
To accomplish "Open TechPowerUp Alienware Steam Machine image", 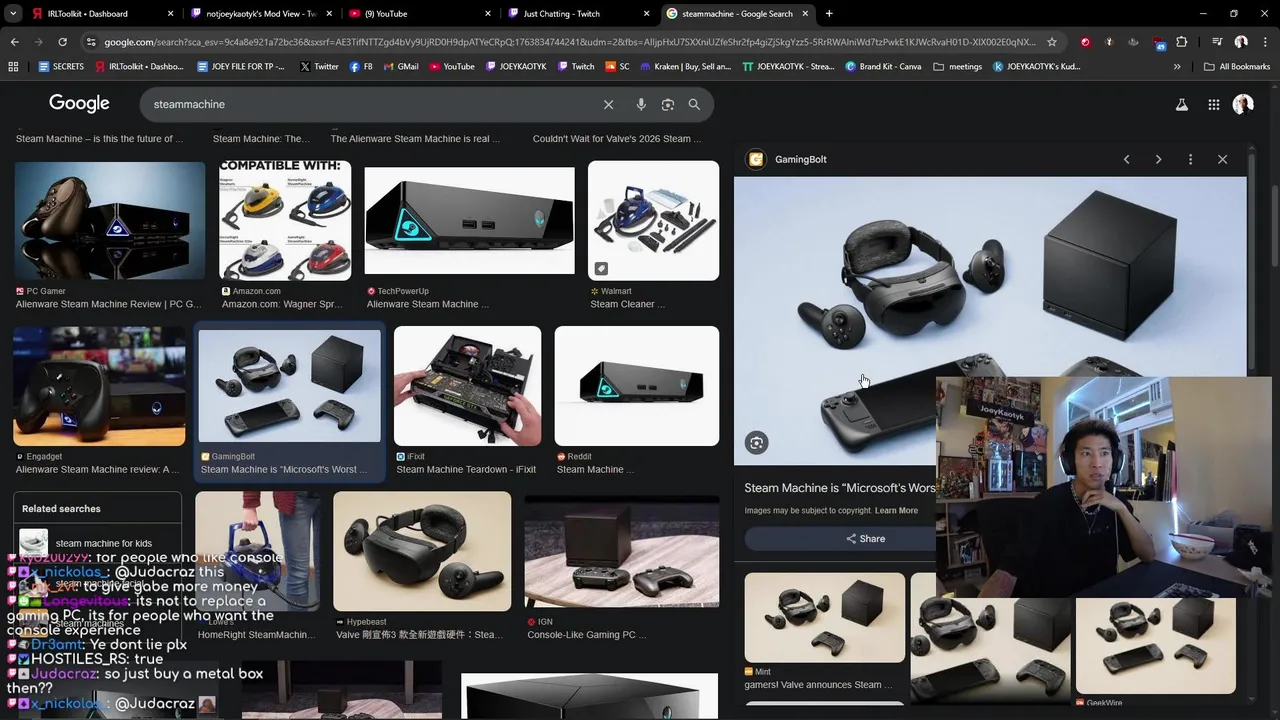I will 469,220.
